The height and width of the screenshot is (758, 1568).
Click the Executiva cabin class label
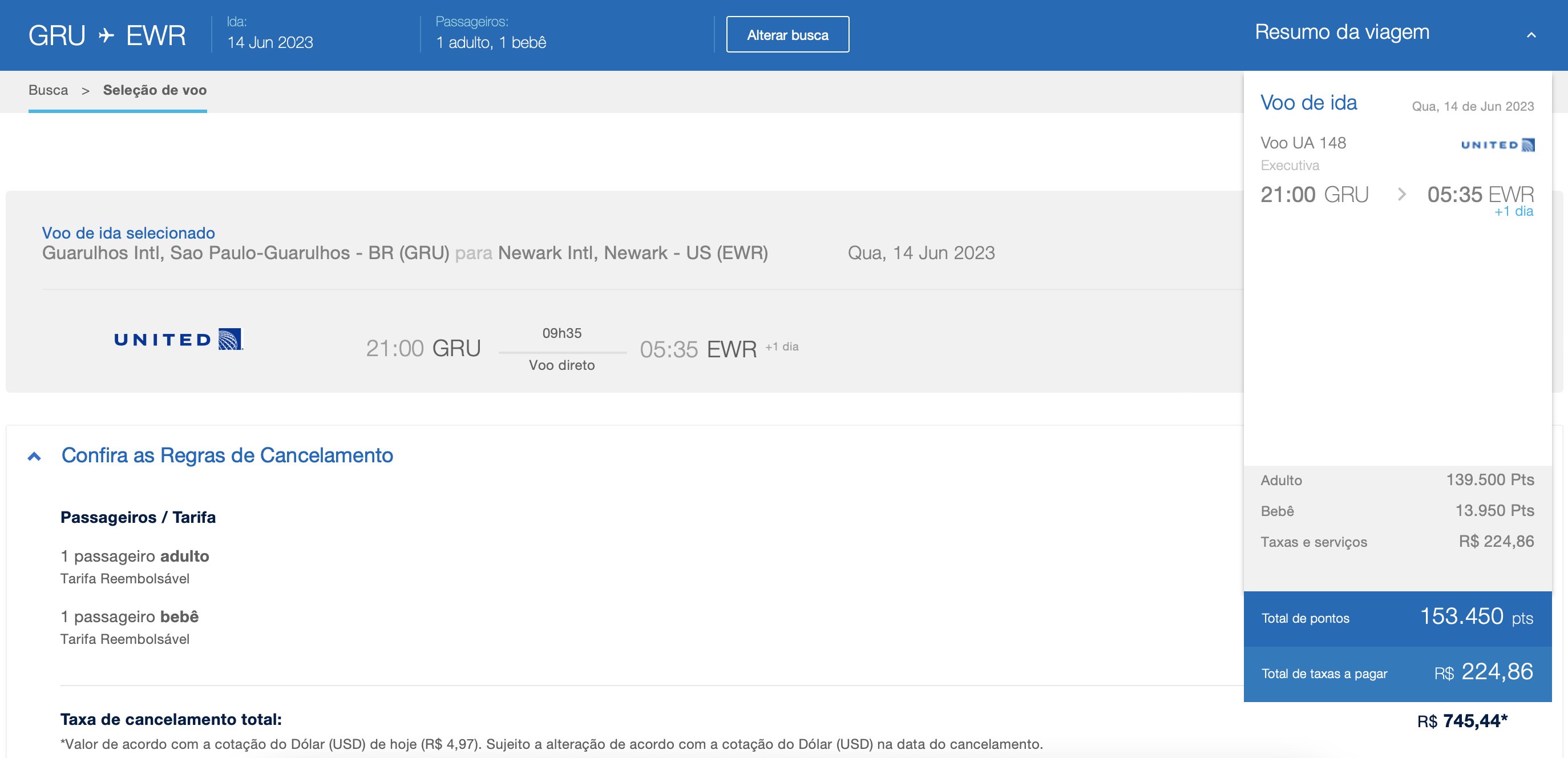pyautogui.click(x=1290, y=165)
